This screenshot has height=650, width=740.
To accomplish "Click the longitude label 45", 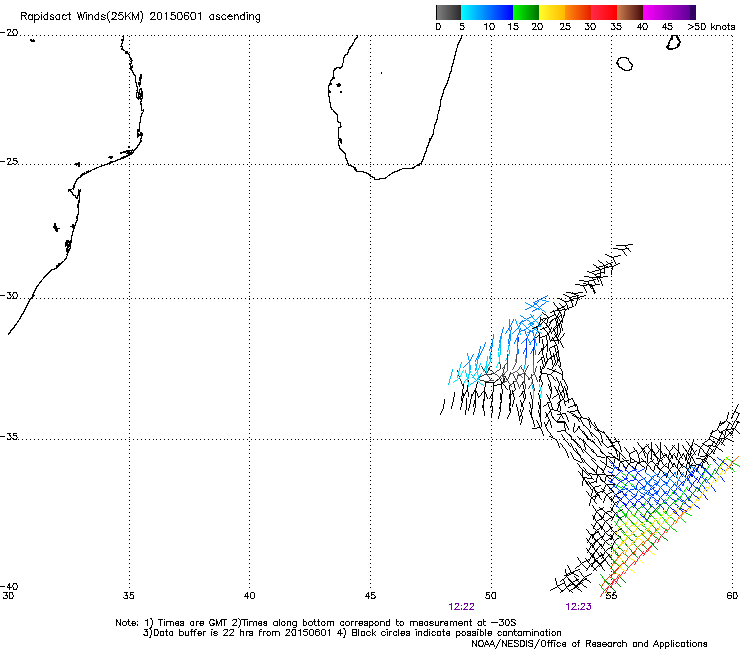I will click(370, 596).
